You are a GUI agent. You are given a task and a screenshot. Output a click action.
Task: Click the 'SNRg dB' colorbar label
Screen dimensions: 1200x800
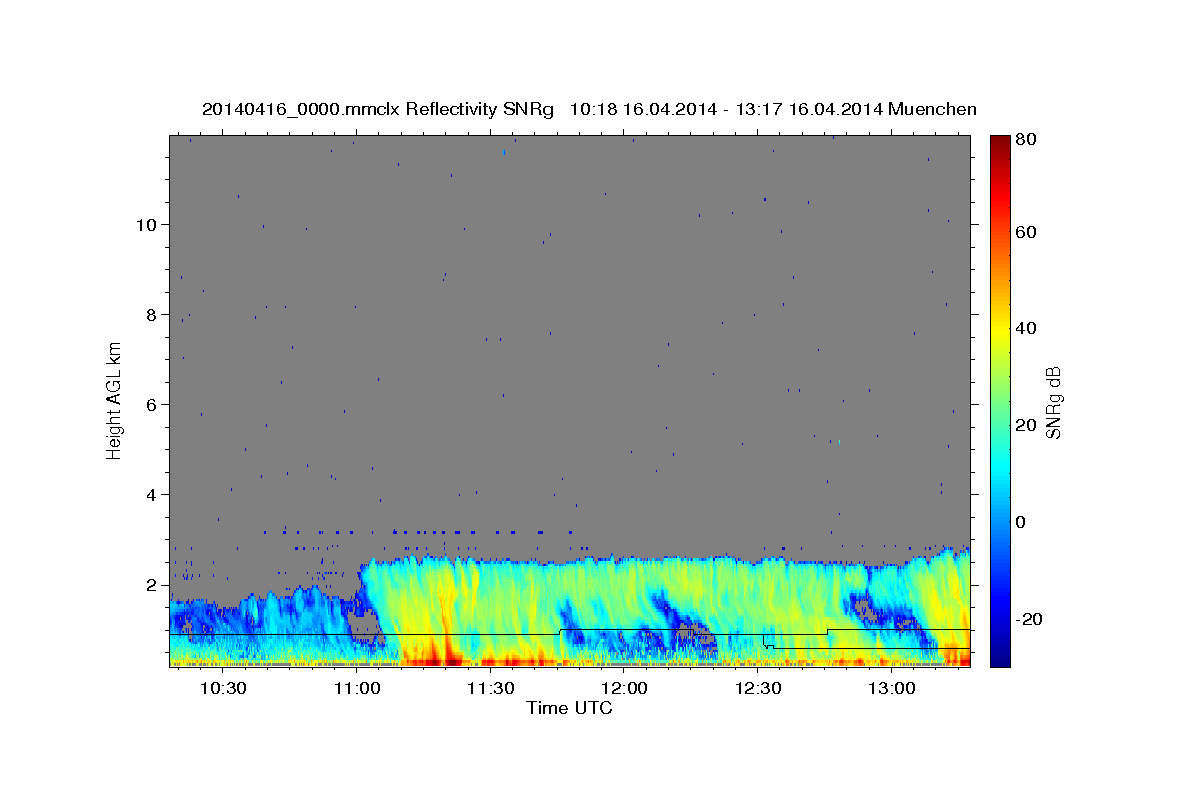click(1053, 403)
